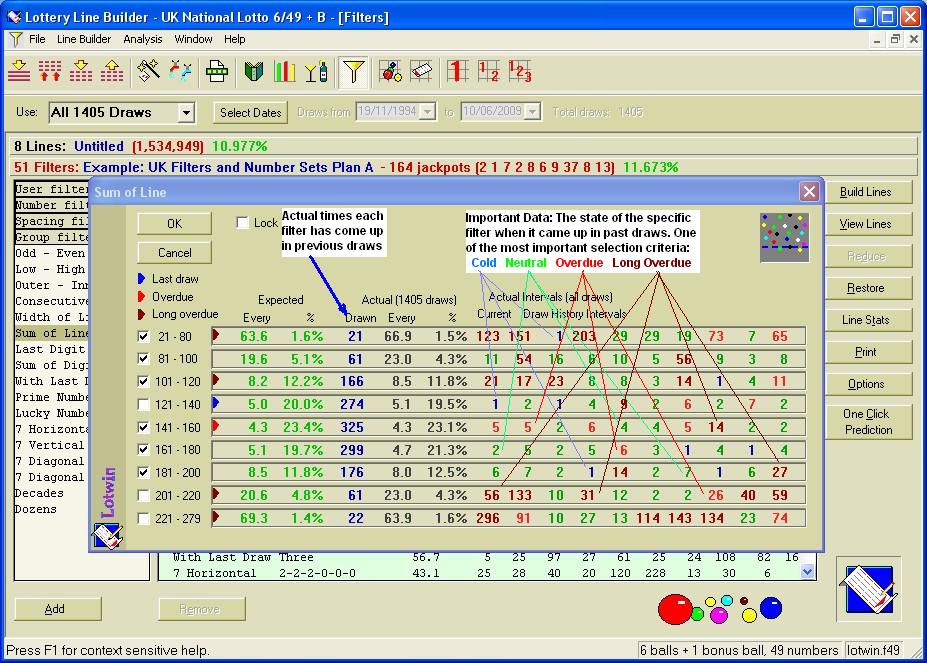Uncheck the 21 - 80 sum range checkbox
Image resolution: width=927 pixels, height=663 pixels.
144,337
